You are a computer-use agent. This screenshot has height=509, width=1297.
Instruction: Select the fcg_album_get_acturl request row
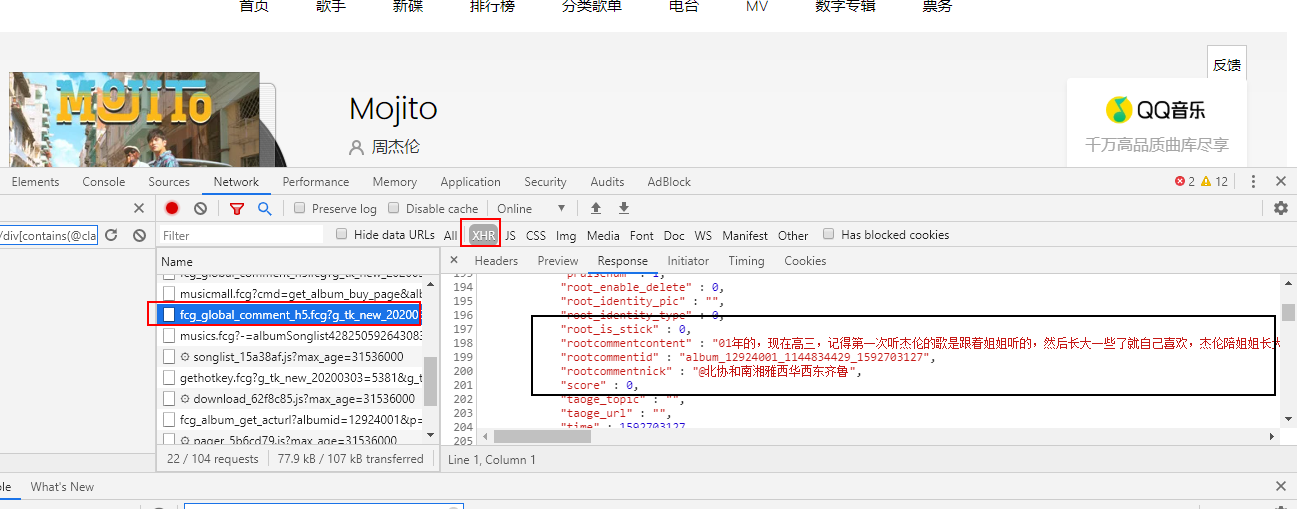(x=291, y=419)
